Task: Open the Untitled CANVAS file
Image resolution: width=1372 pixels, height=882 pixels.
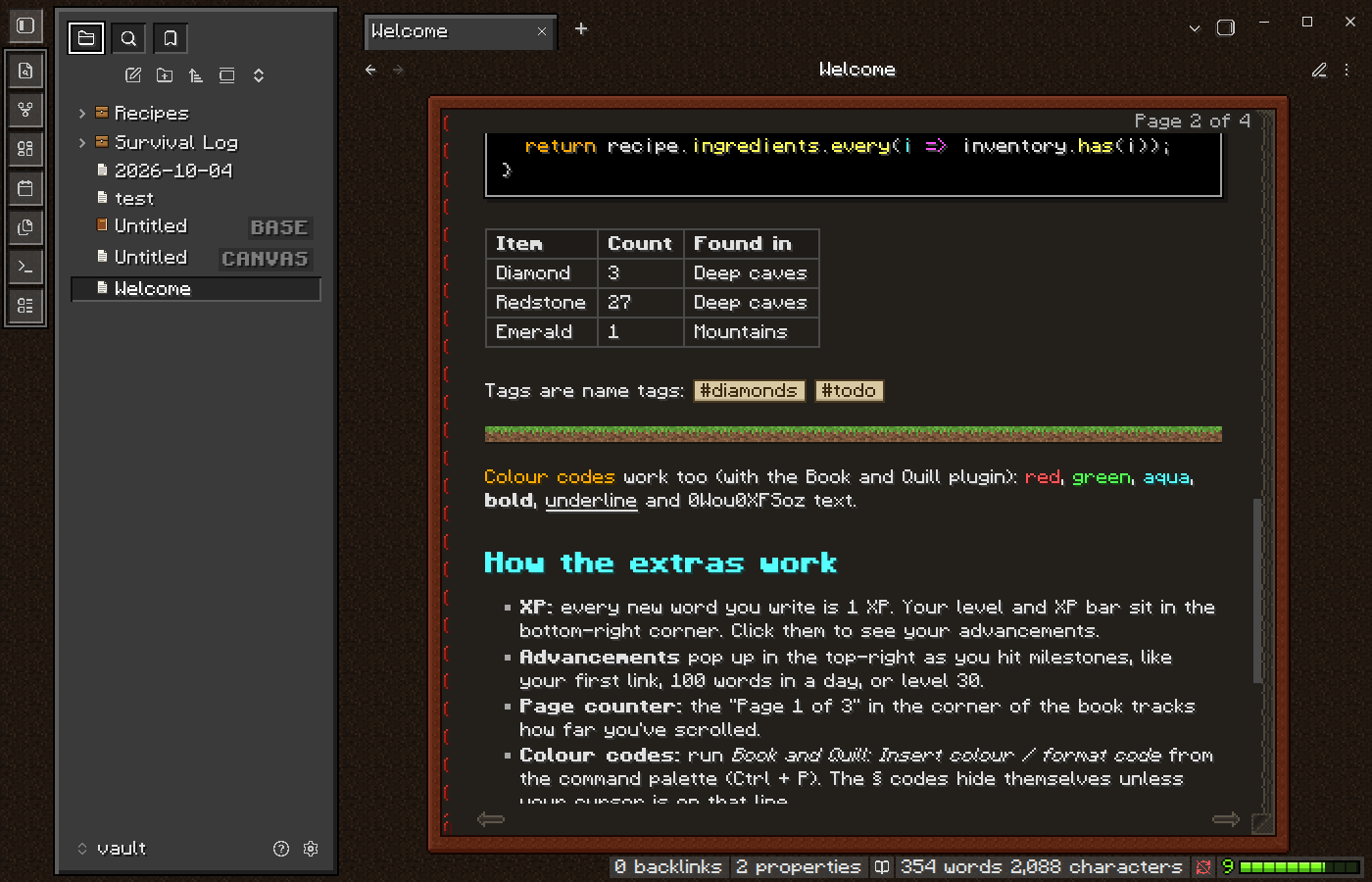Action: click(196, 258)
